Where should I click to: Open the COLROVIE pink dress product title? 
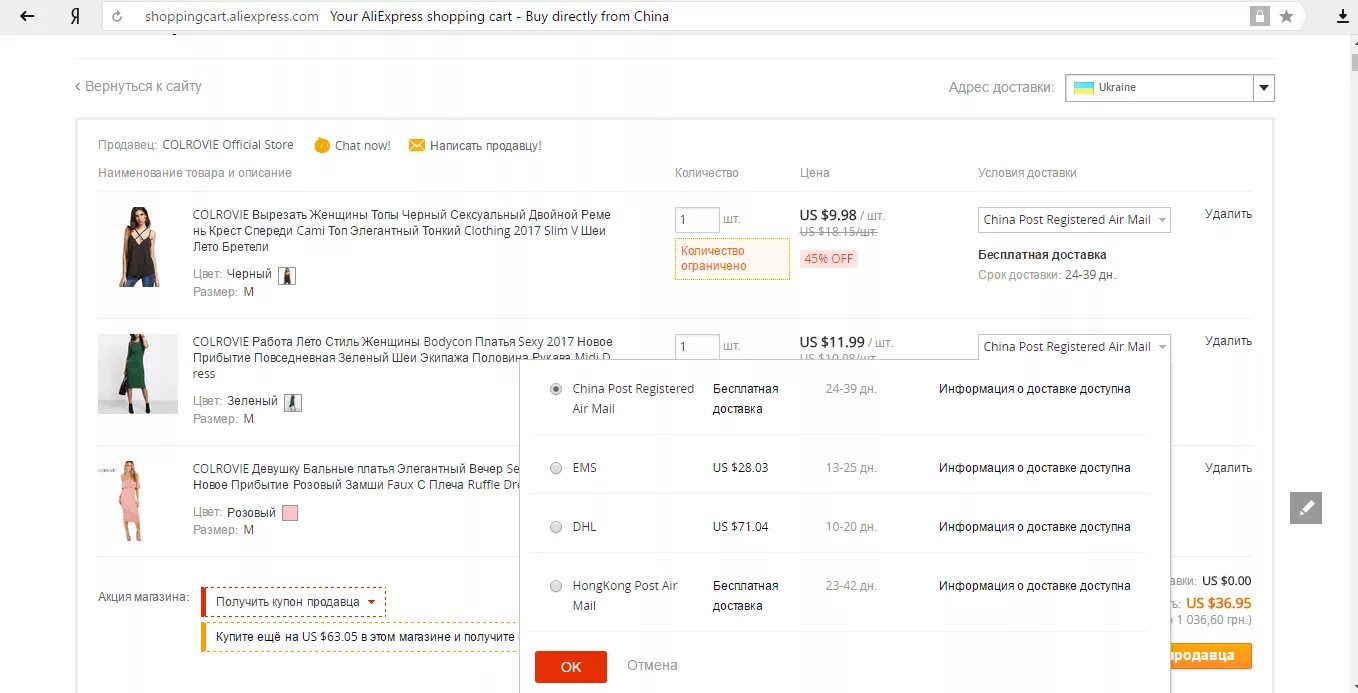coord(356,476)
